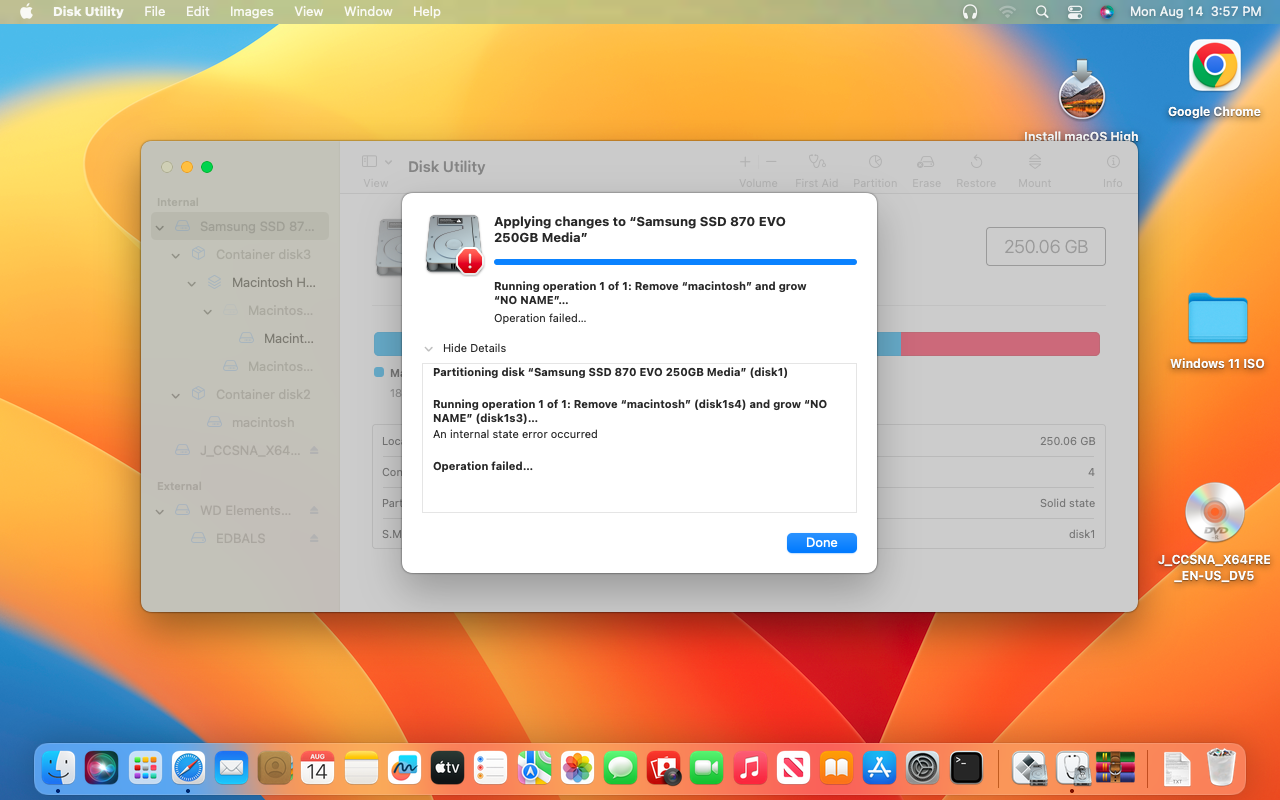Open the Trash in the Dock

(x=1221, y=768)
